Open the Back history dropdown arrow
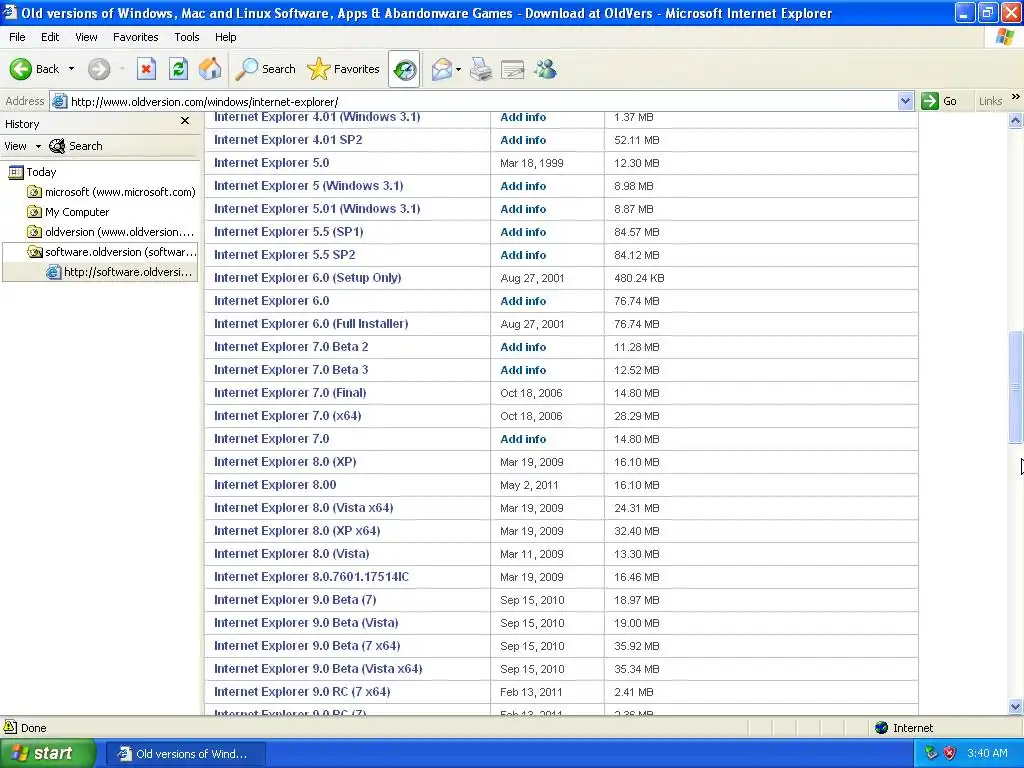 tap(71, 69)
